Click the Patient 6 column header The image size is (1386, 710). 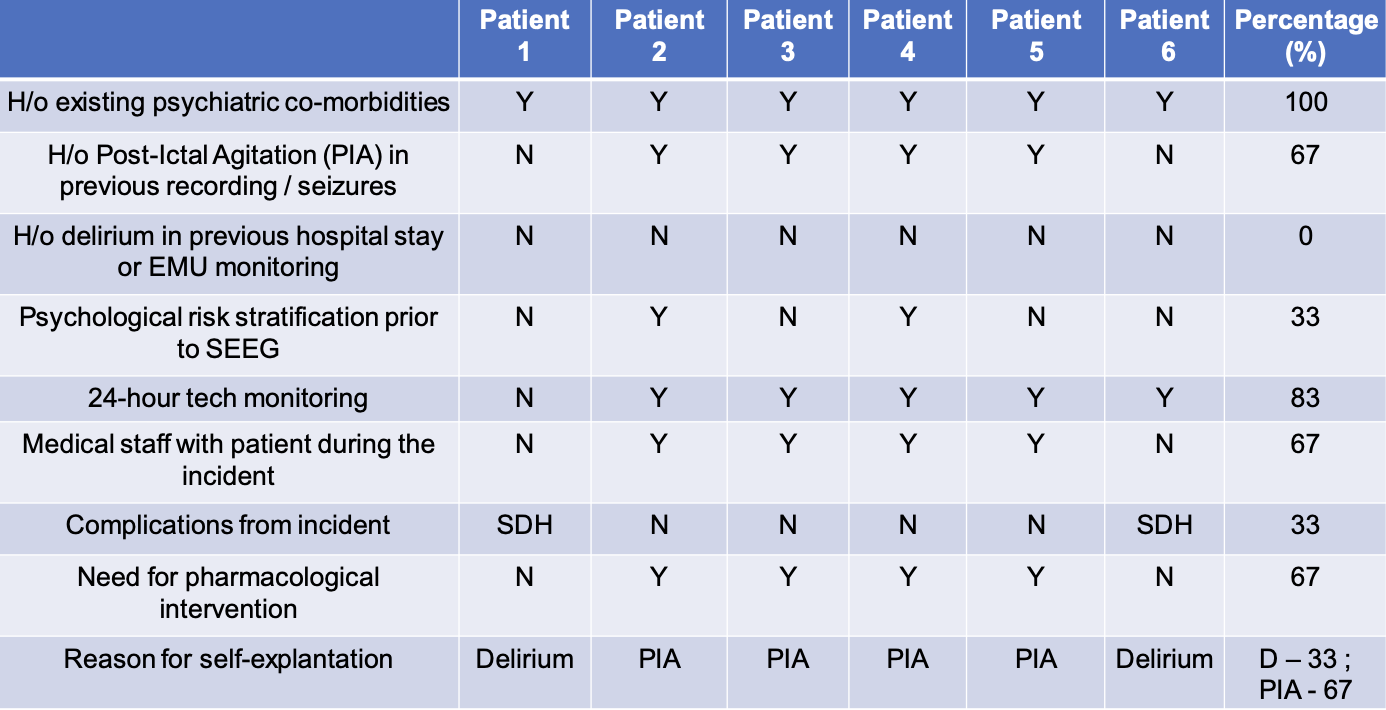pos(1164,36)
